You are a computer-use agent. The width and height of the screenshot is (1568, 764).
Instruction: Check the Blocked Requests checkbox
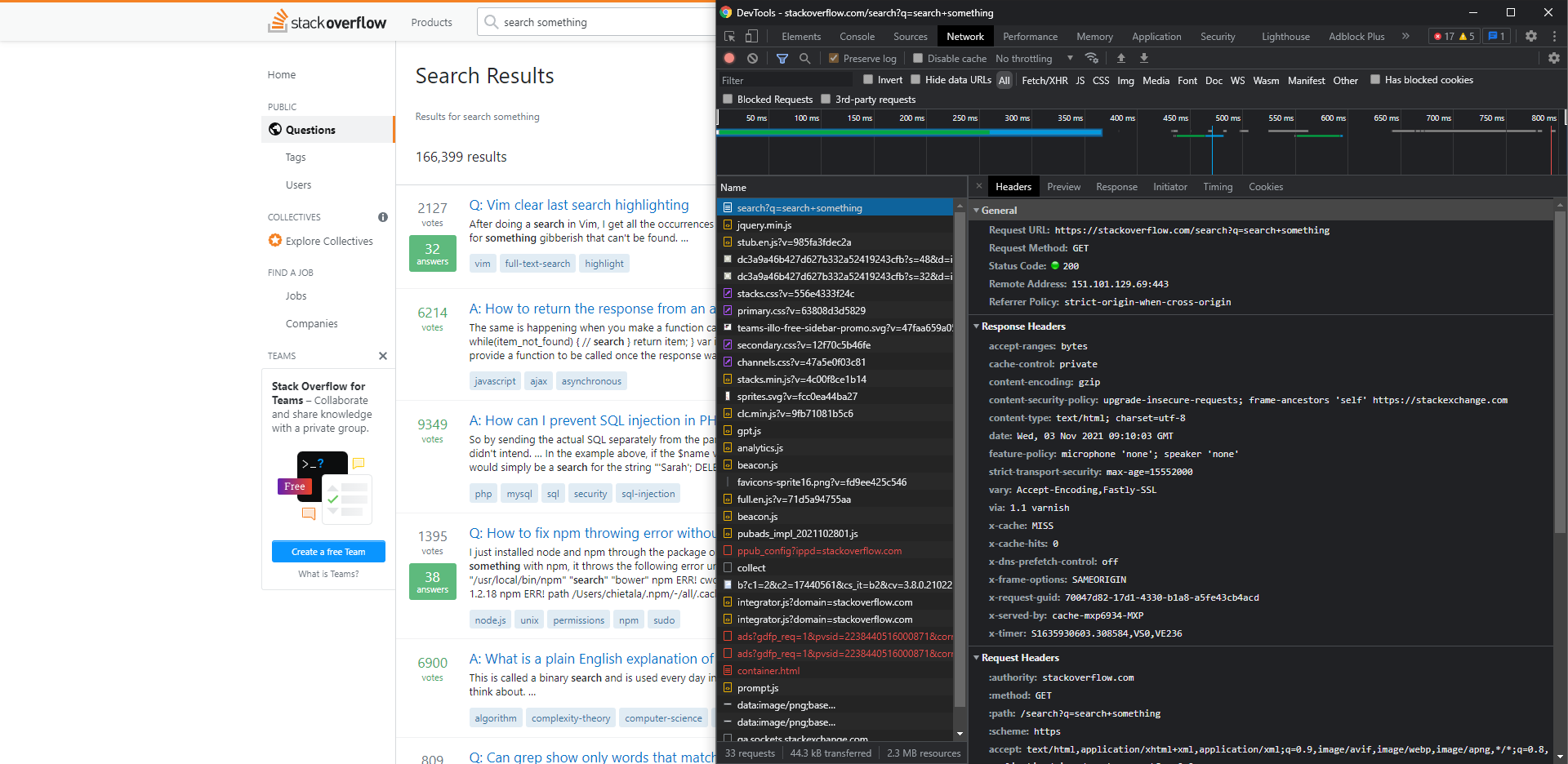pos(728,99)
